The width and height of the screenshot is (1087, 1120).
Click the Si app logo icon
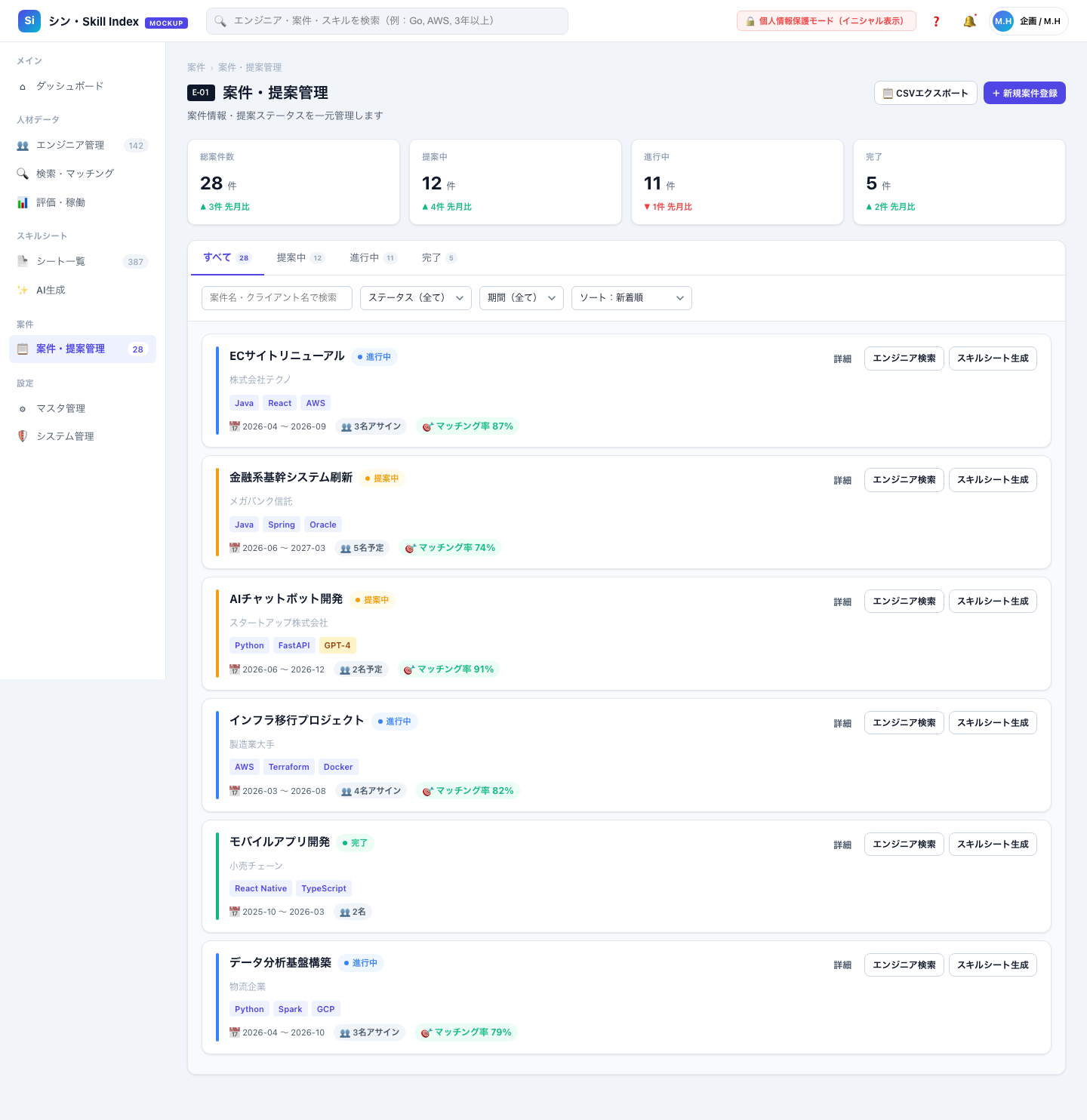[x=29, y=21]
